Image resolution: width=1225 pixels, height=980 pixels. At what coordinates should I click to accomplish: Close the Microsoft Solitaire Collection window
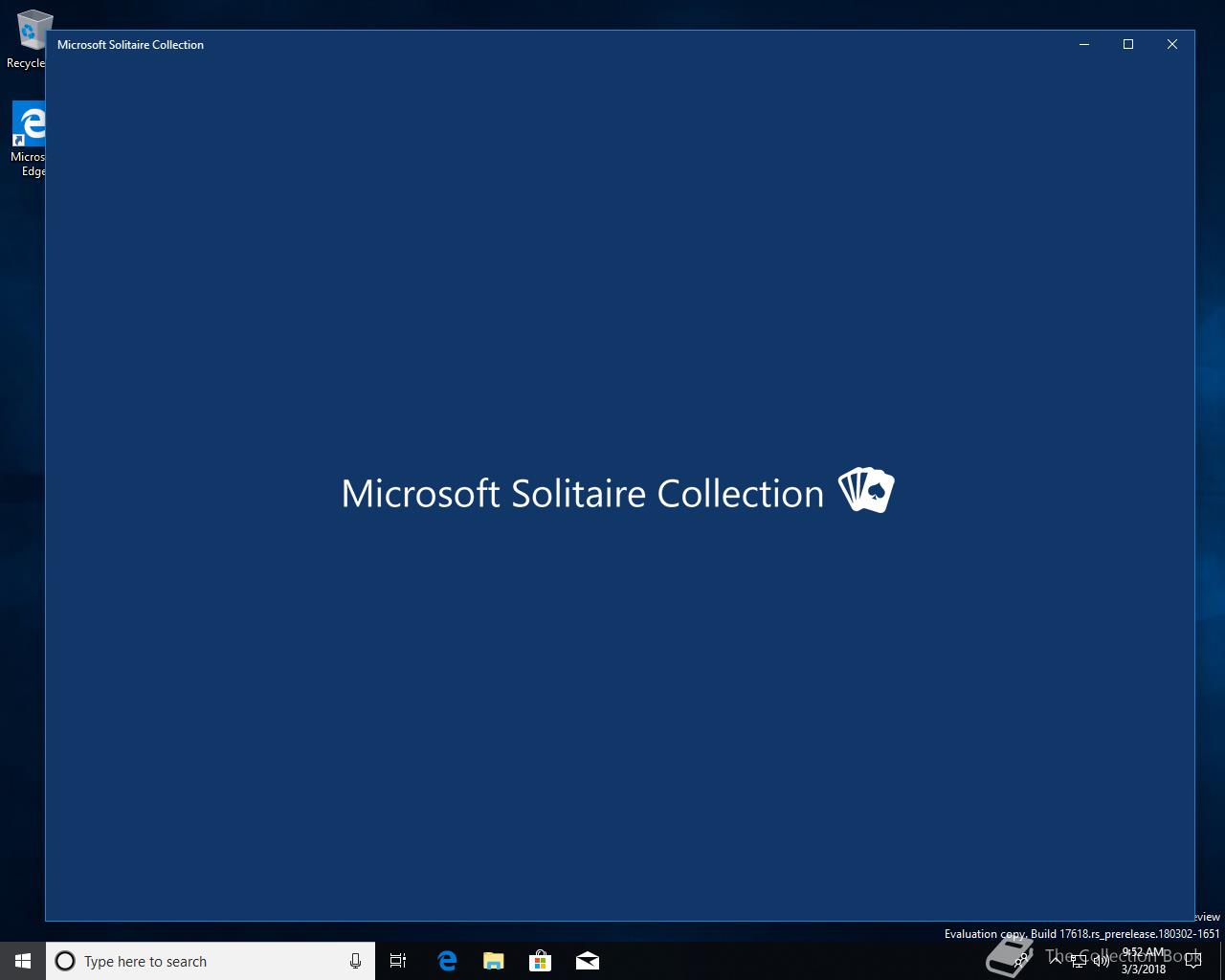coord(1172,44)
